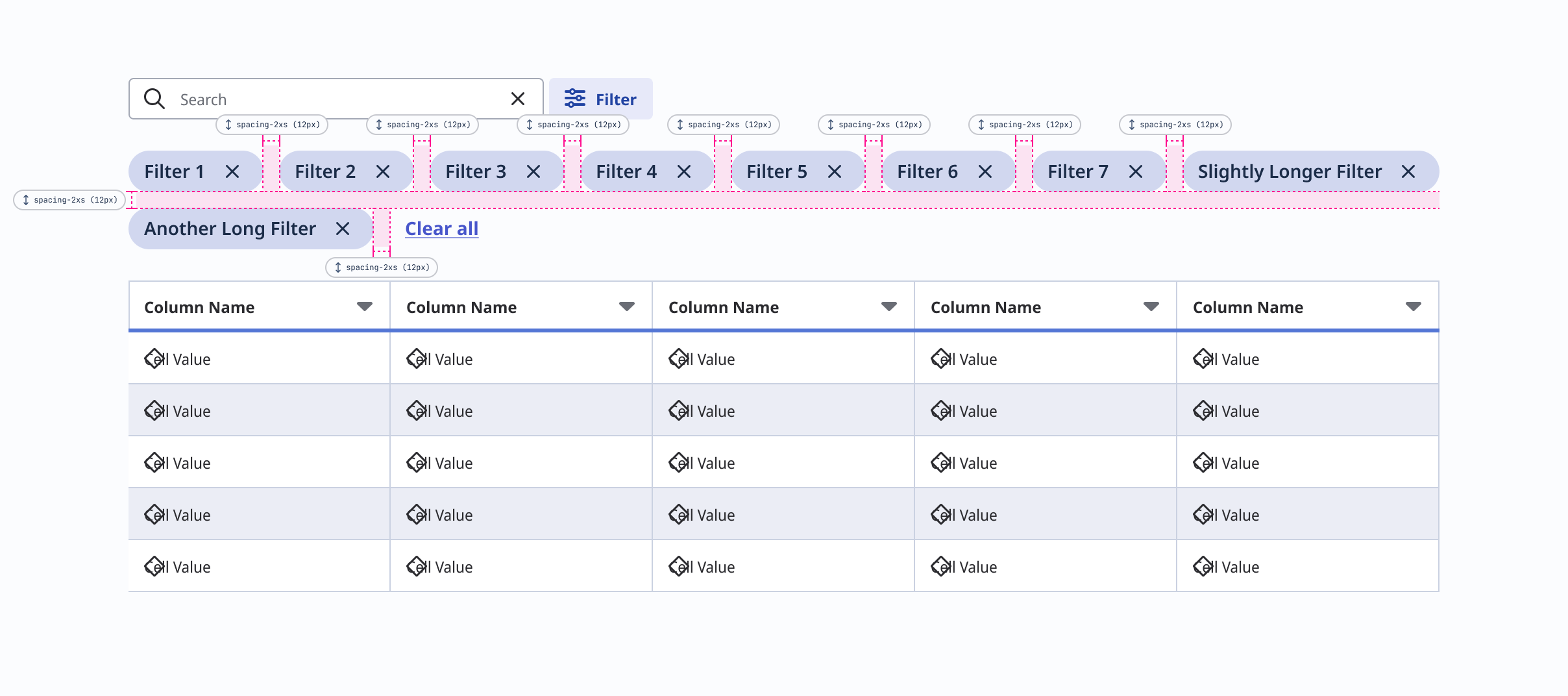Clear the search field with X icon
Image resolution: width=1568 pixels, height=696 pixels.
click(x=517, y=99)
